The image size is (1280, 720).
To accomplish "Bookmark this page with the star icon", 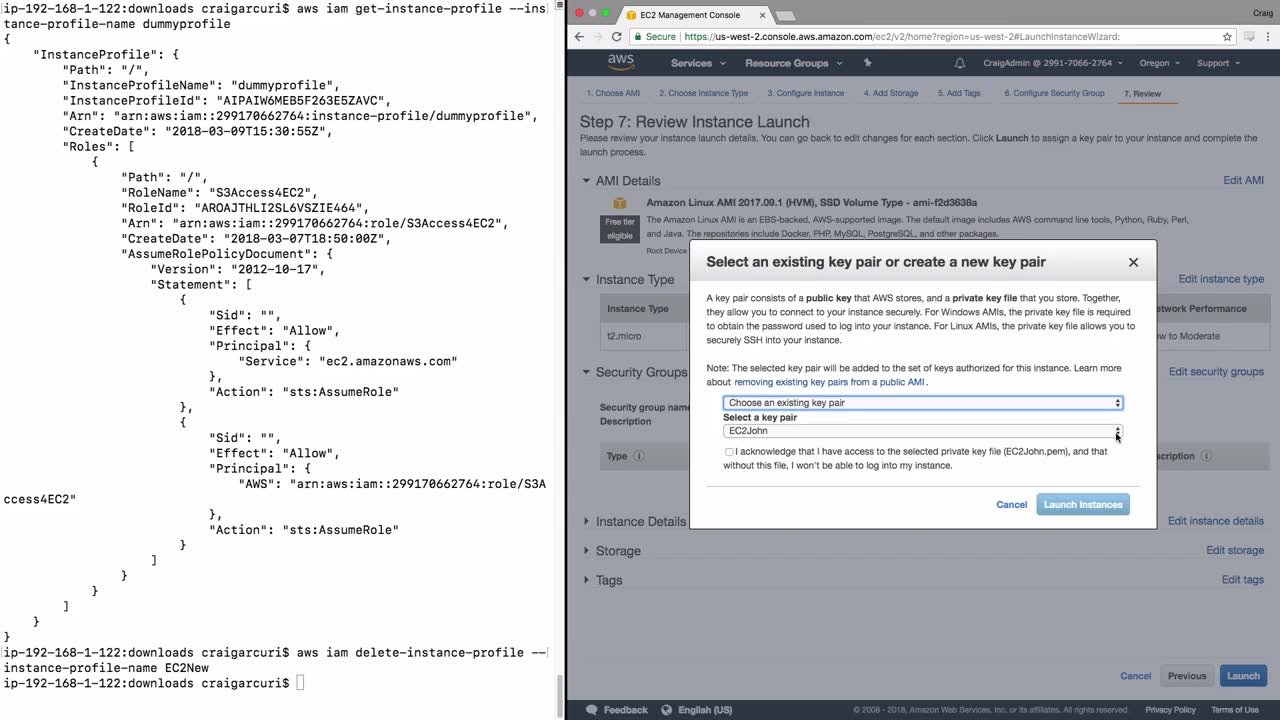I will pyautogui.click(x=1227, y=37).
